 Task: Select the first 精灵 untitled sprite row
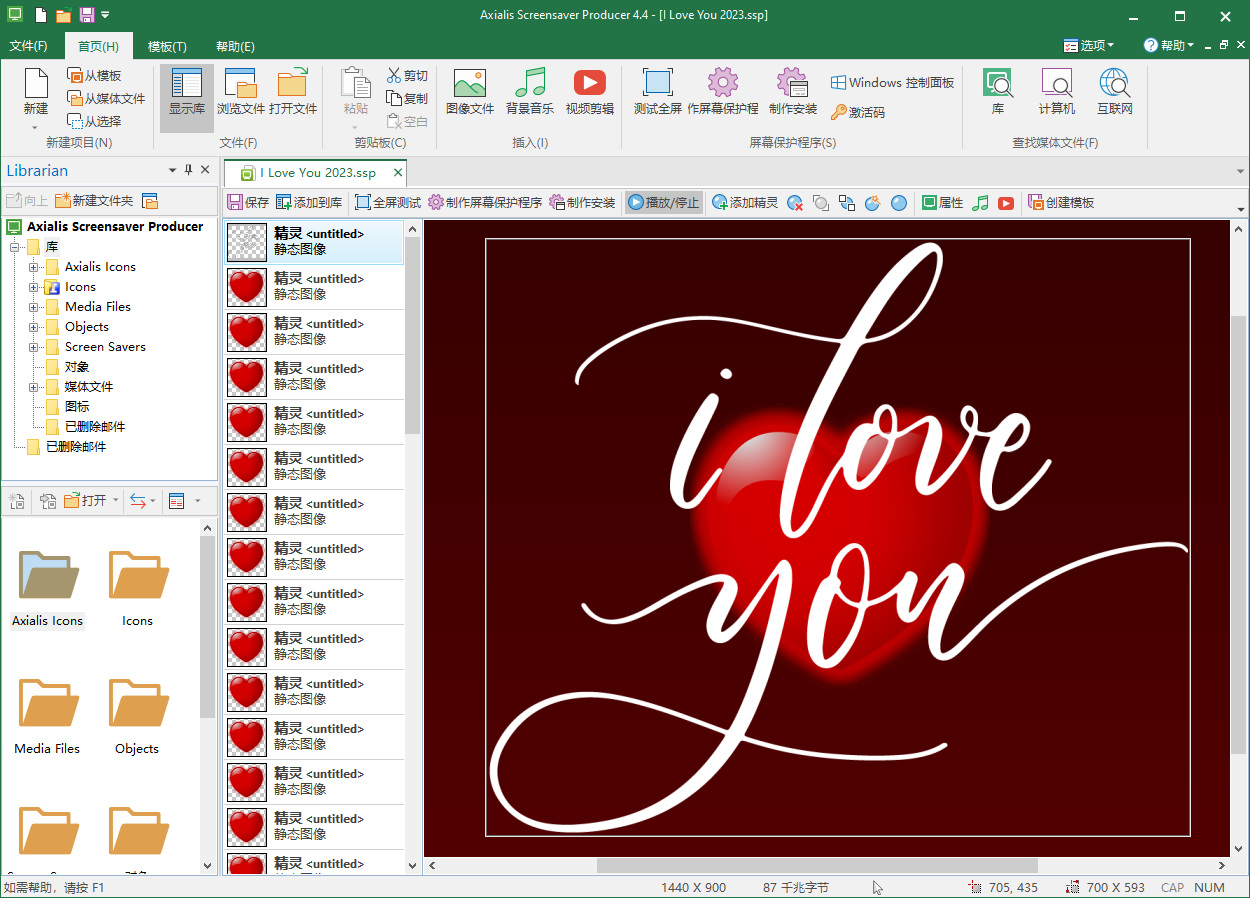click(x=313, y=242)
